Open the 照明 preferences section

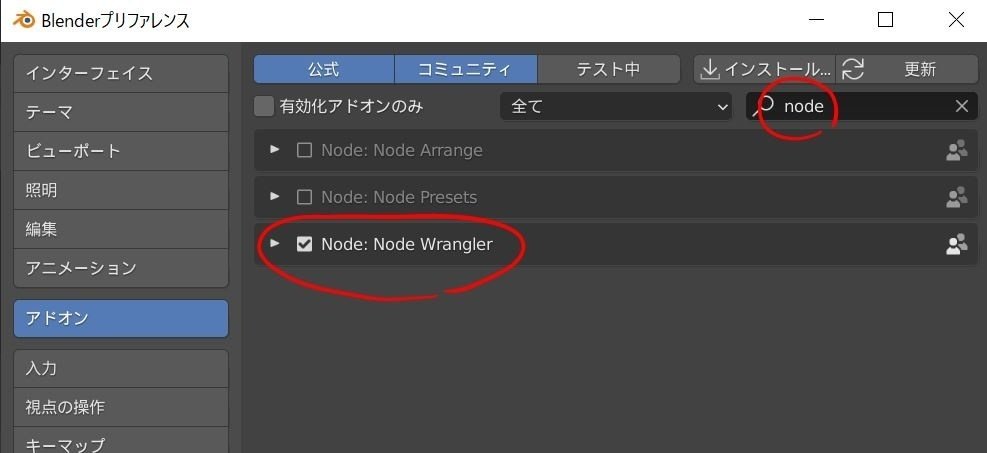(121, 191)
